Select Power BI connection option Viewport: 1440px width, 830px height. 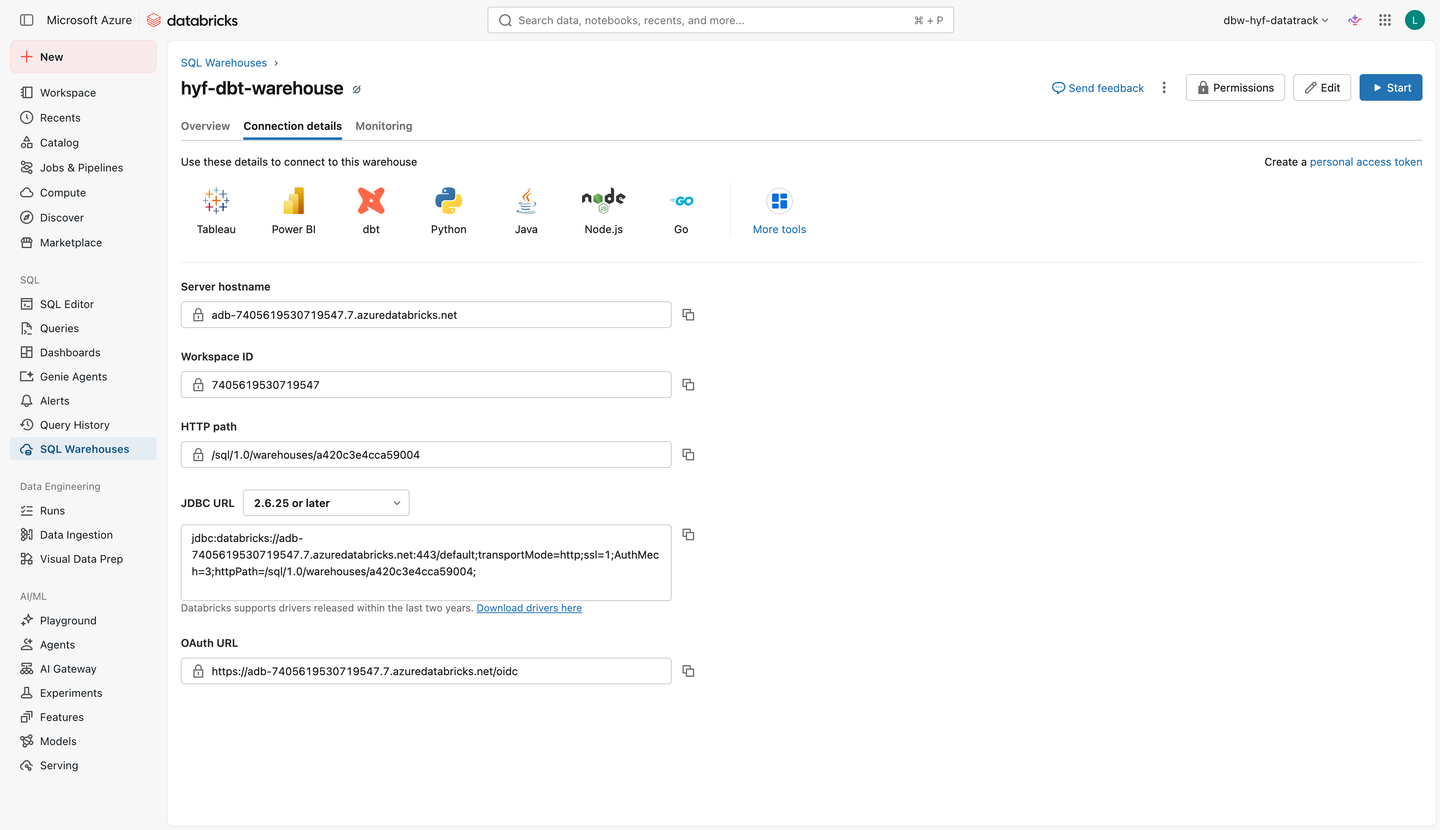point(293,211)
